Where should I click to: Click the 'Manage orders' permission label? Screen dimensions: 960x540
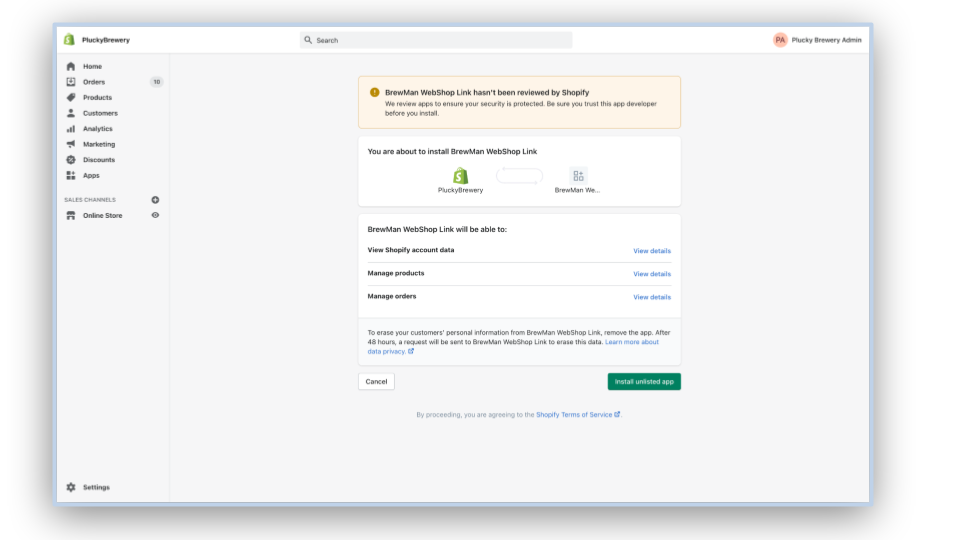click(x=392, y=296)
